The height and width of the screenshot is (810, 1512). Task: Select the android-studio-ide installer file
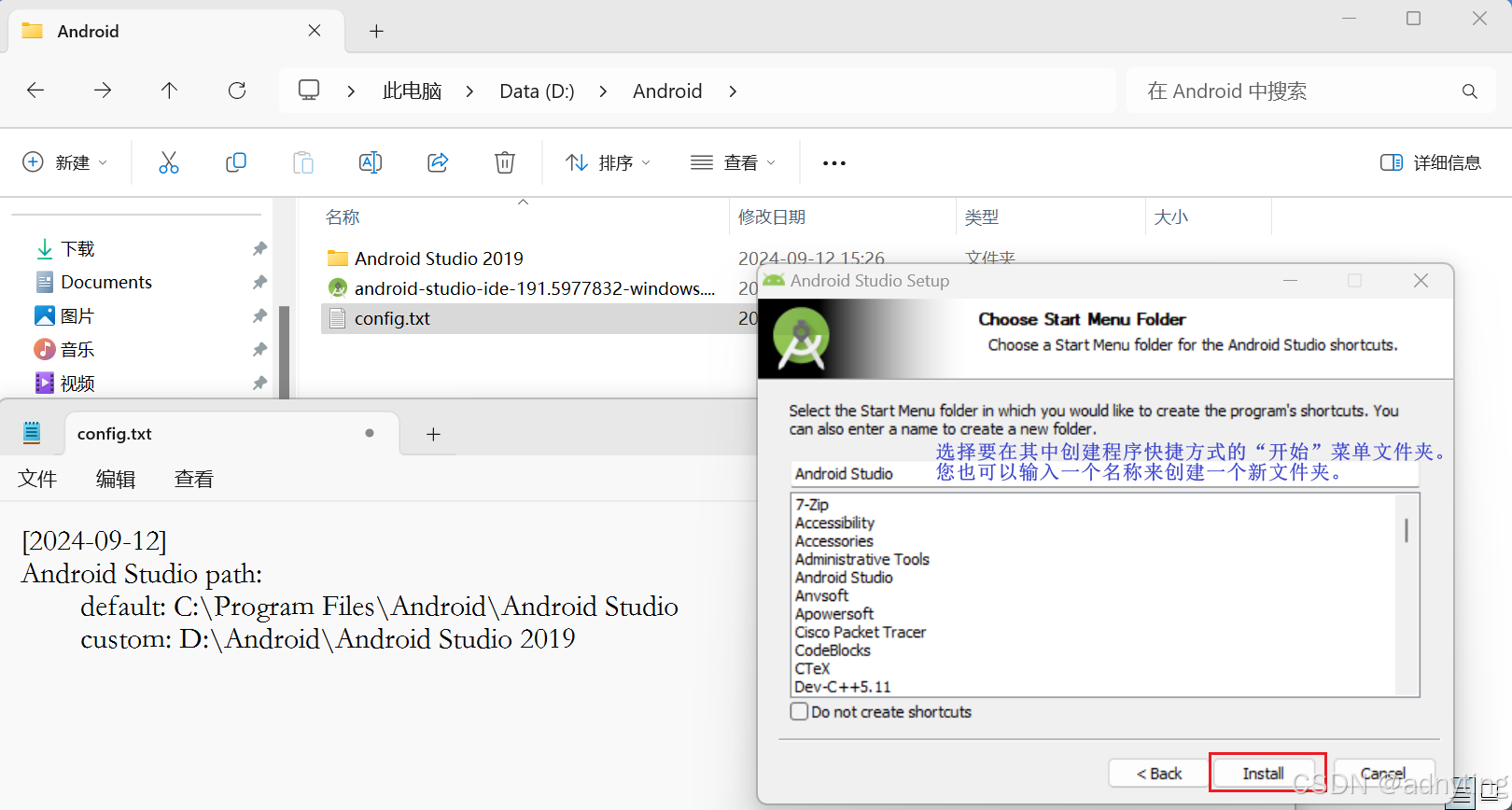coord(534,288)
